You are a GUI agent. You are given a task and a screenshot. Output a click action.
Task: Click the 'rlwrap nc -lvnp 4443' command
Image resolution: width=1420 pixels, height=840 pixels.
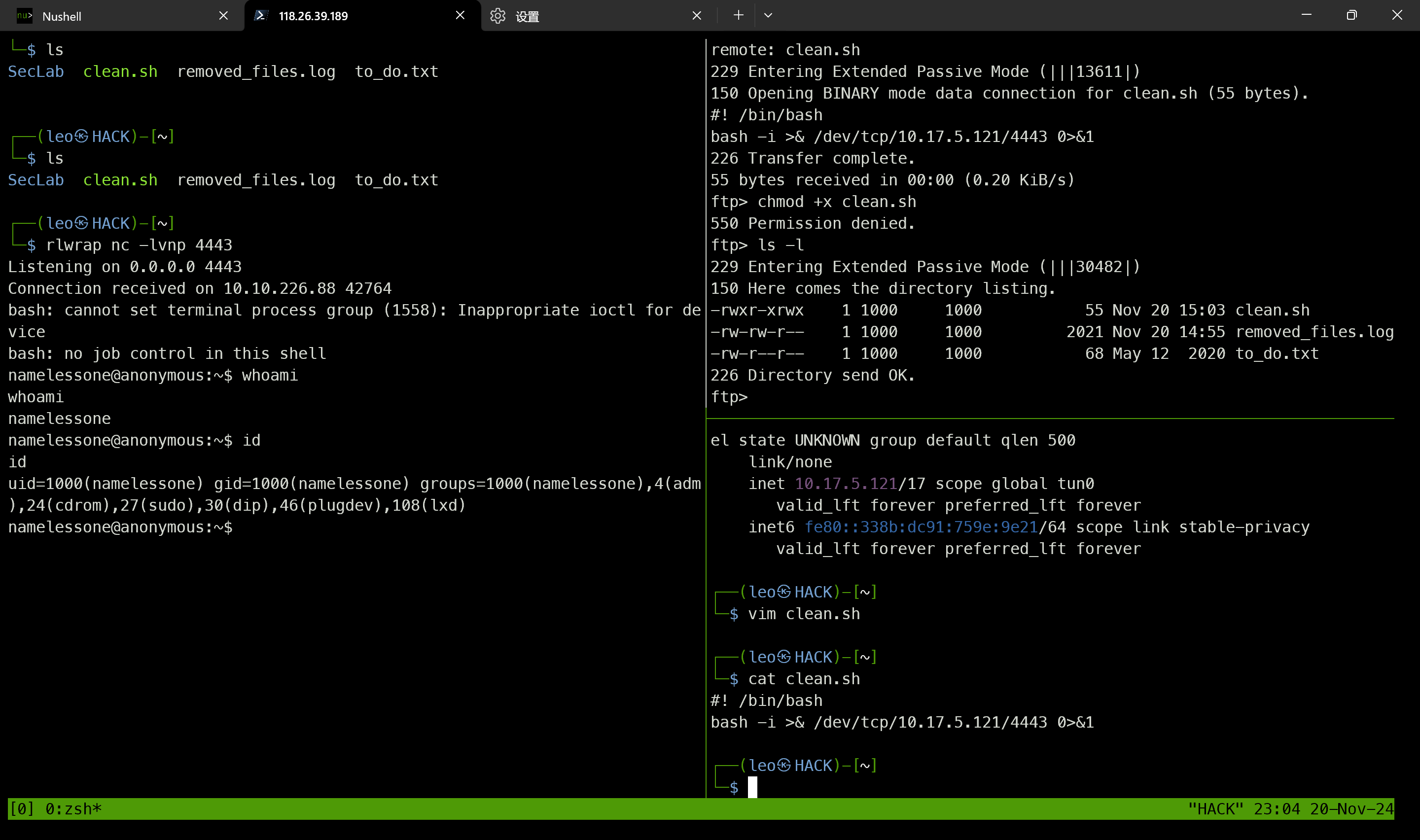(139, 245)
